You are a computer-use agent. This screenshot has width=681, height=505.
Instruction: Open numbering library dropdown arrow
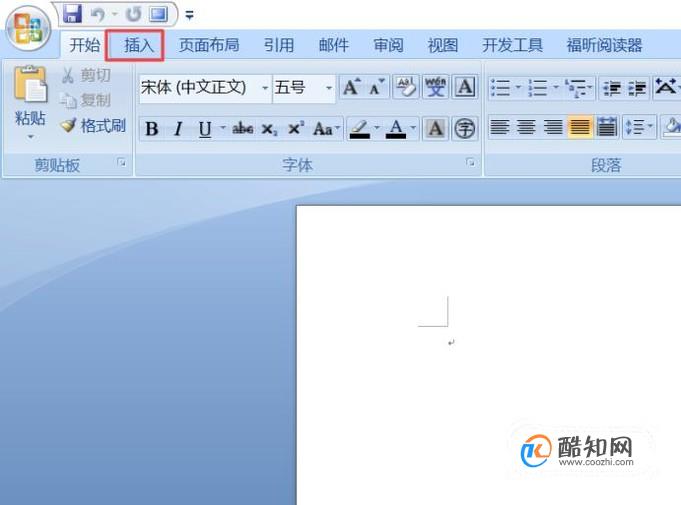point(556,88)
